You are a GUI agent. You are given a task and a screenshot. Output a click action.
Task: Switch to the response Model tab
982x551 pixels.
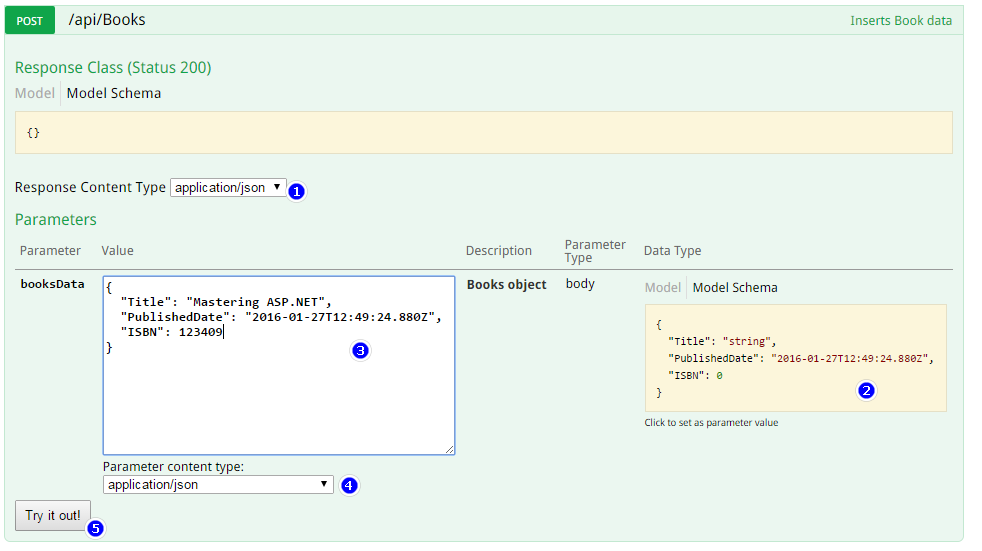pyautogui.click(x=34, y=93)
